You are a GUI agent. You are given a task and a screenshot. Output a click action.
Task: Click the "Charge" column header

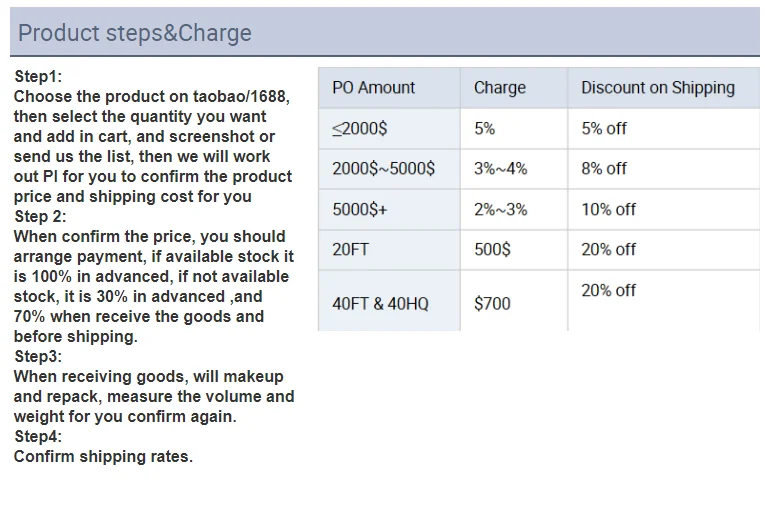click(499, 88)
